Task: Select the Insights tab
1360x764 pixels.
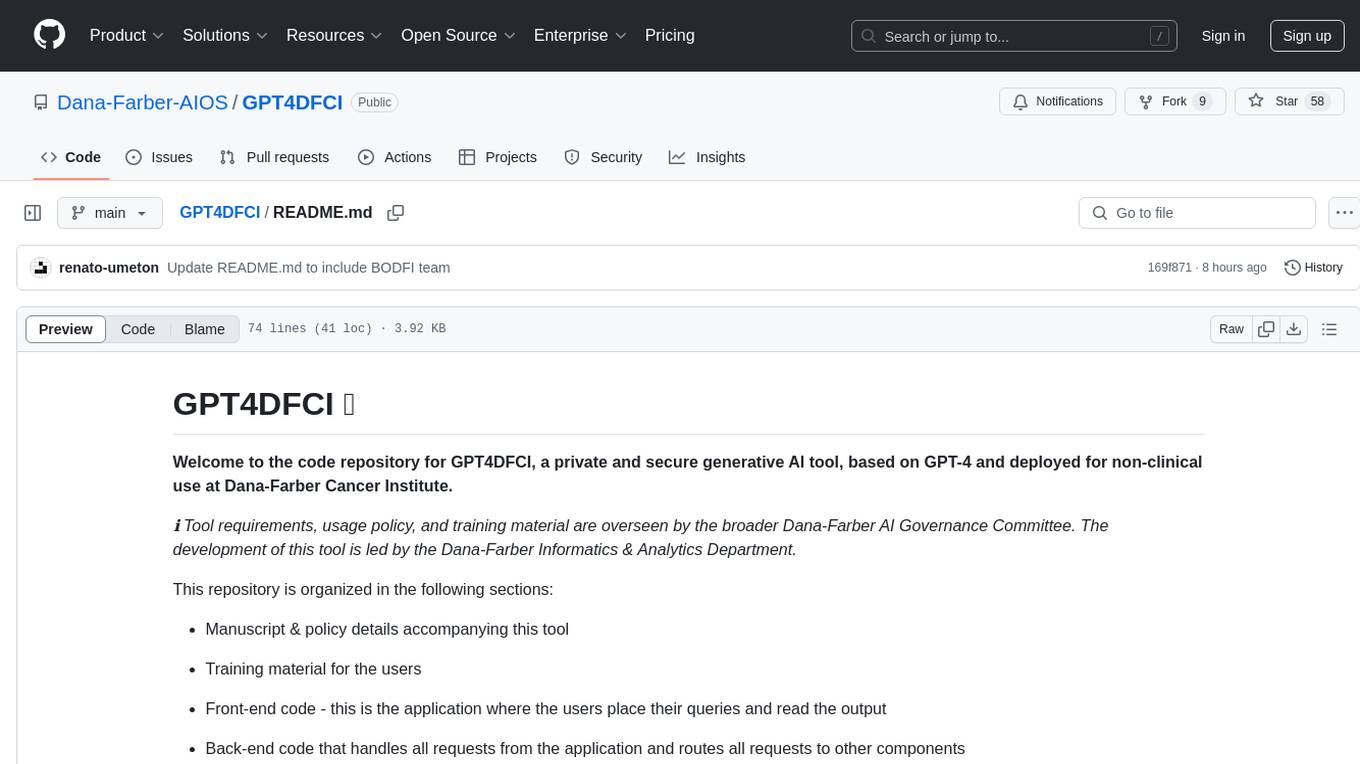Action: [x=707, y=157]
